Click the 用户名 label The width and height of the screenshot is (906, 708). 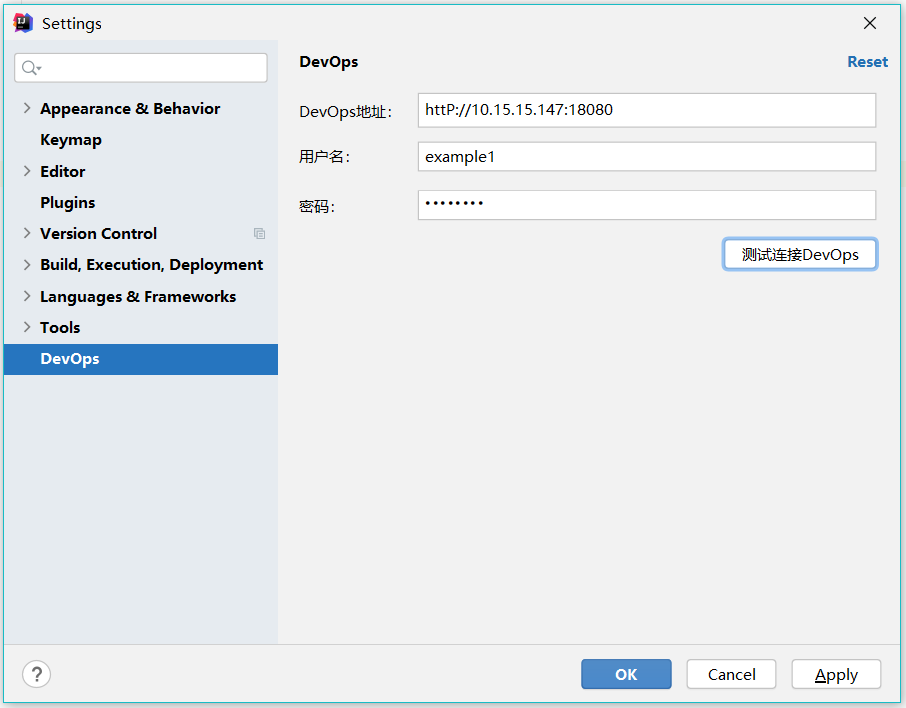pyautogui.click(x=325, y=157)
